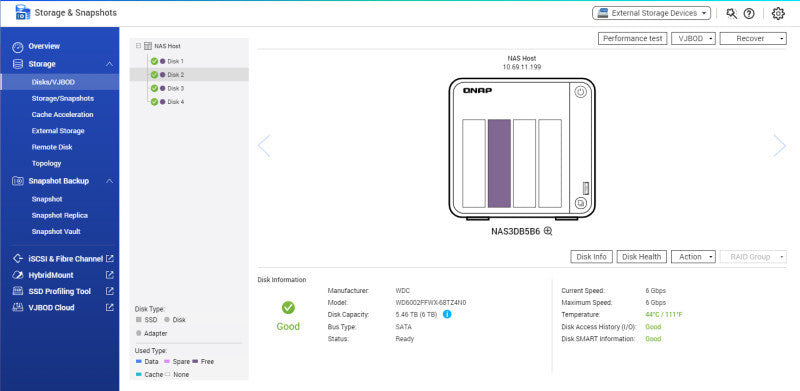Select Disk 1 in the tree
This screenshot has width=800, height=391.
pyautogui.click(x=175, y=61)
